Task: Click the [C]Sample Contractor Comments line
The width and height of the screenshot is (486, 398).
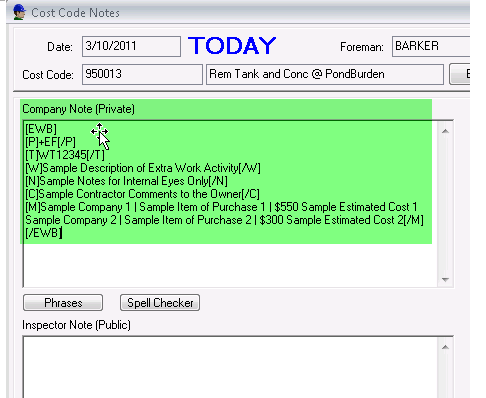Action: (x=142, y=194)
